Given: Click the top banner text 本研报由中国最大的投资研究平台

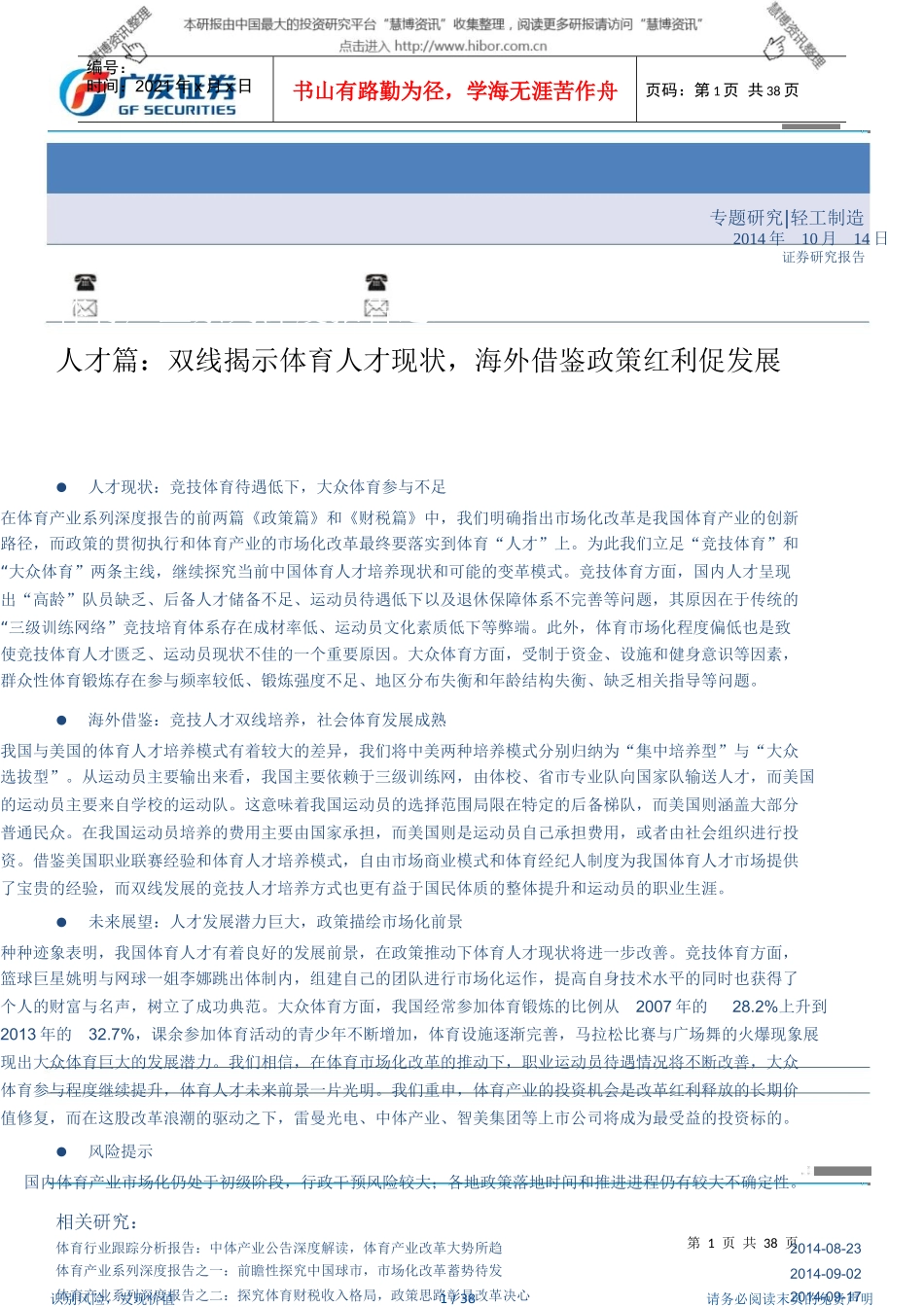Looking at the screenshot, I should [443, 24].
